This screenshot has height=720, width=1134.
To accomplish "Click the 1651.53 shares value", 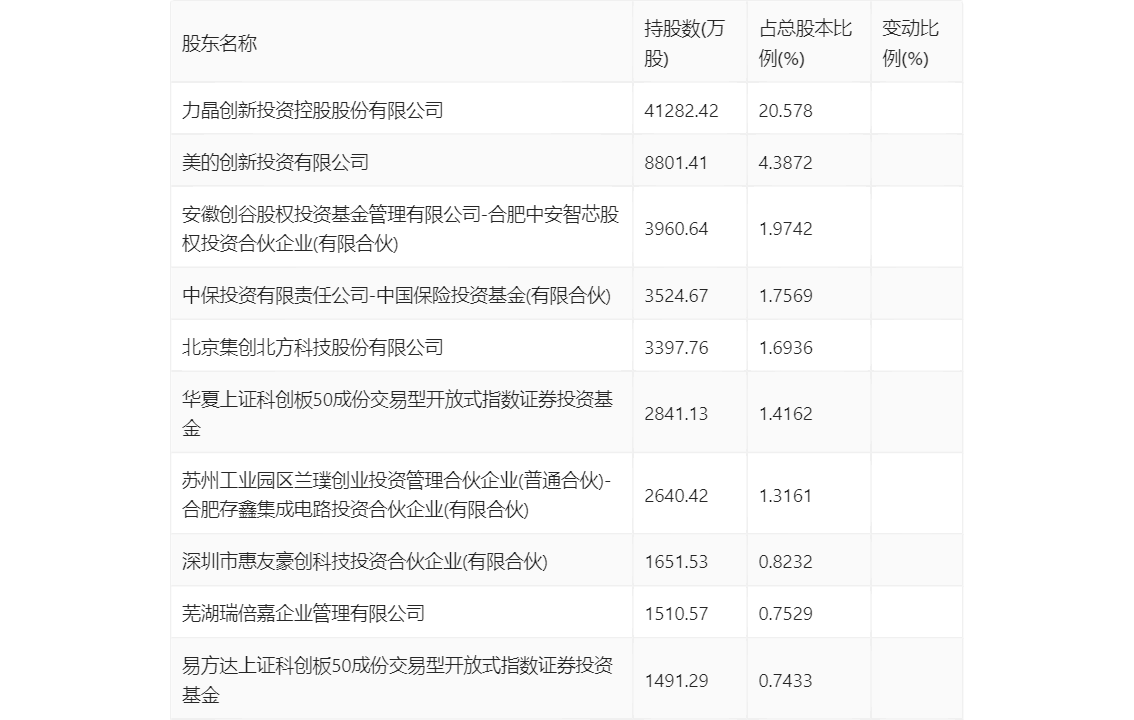I will (x=675, y=562).
